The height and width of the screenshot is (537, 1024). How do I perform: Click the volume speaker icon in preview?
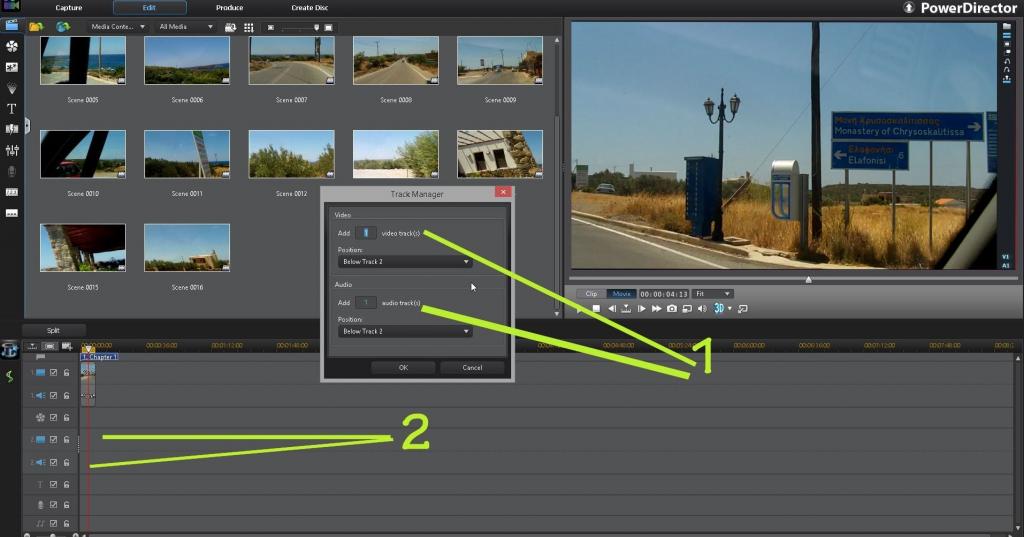click(x=702, y=308)
